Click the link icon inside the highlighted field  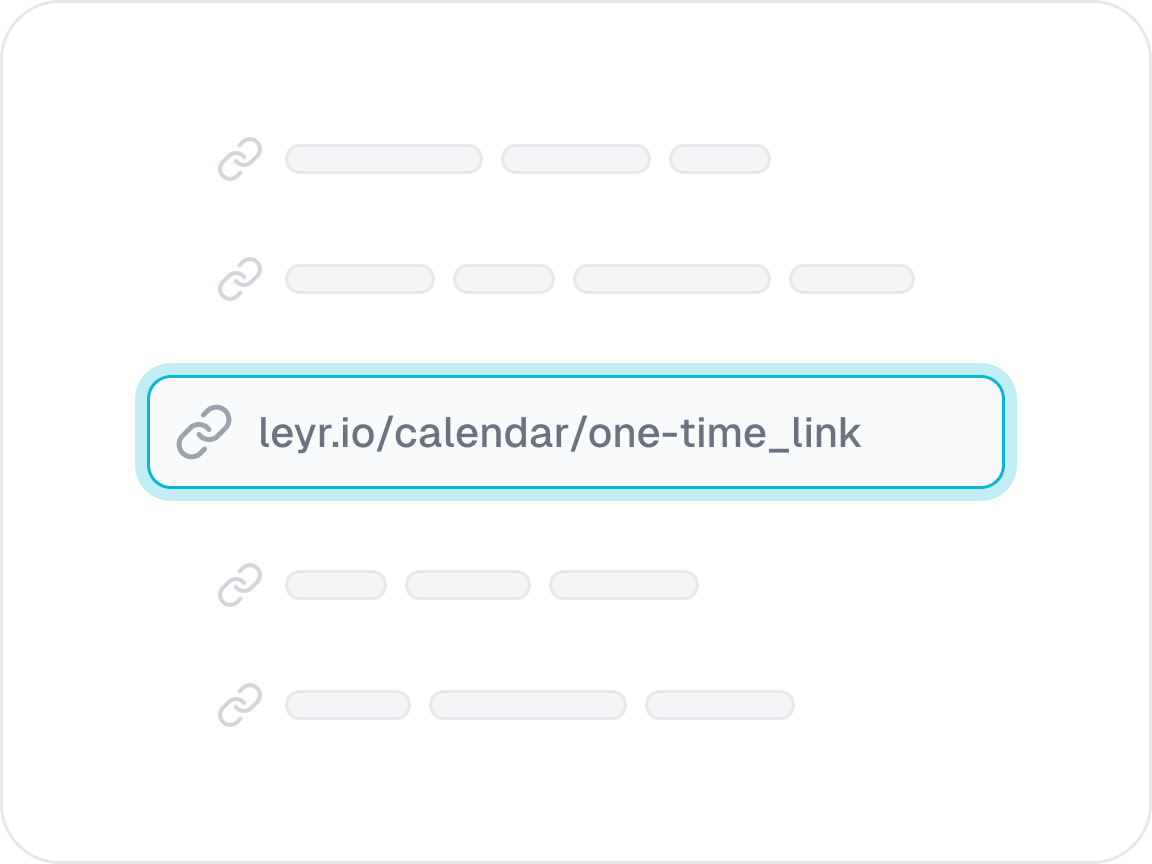(x=204, y=433)
